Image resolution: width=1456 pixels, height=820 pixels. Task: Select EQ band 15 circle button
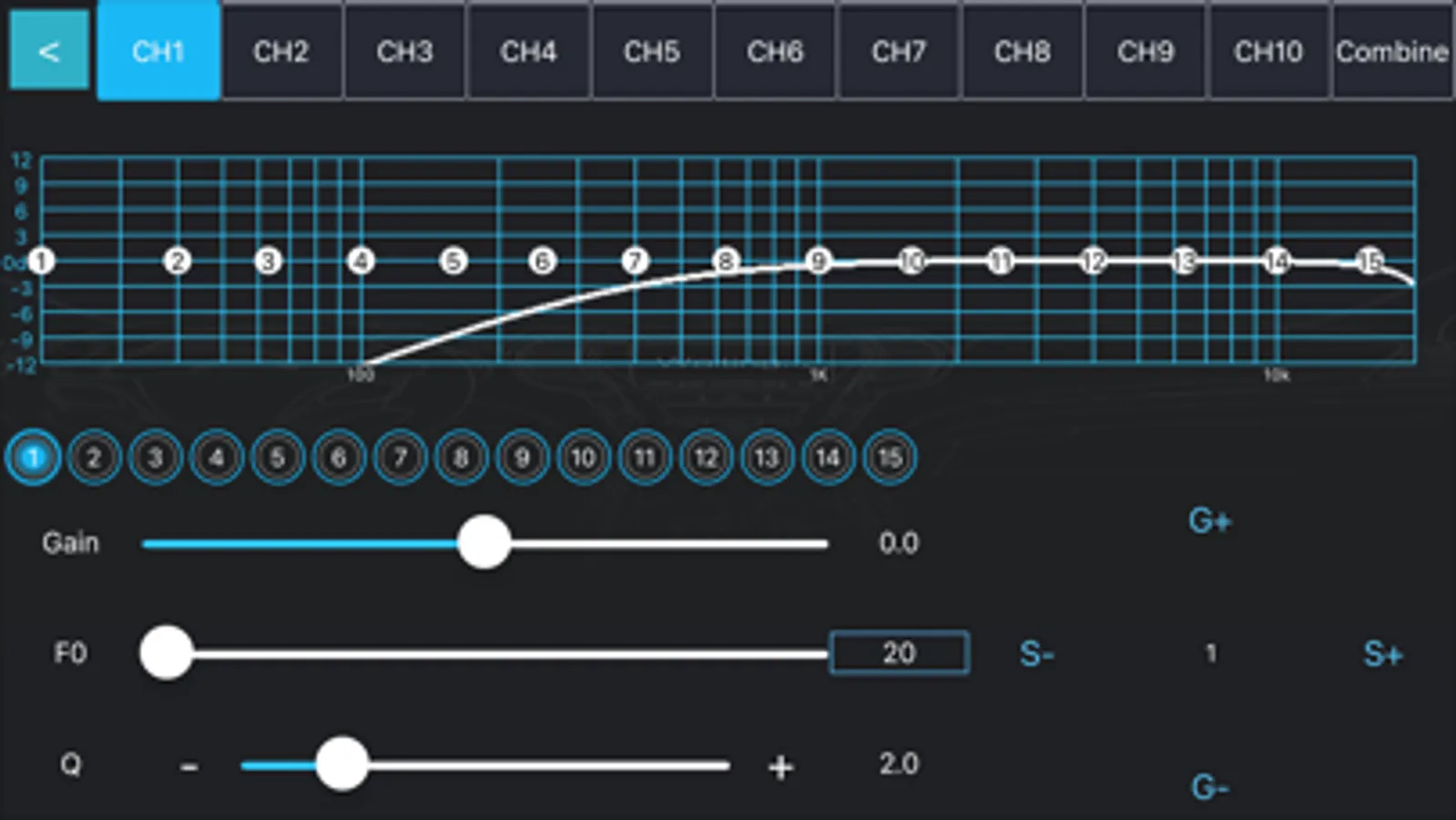[x=889, y=457]
